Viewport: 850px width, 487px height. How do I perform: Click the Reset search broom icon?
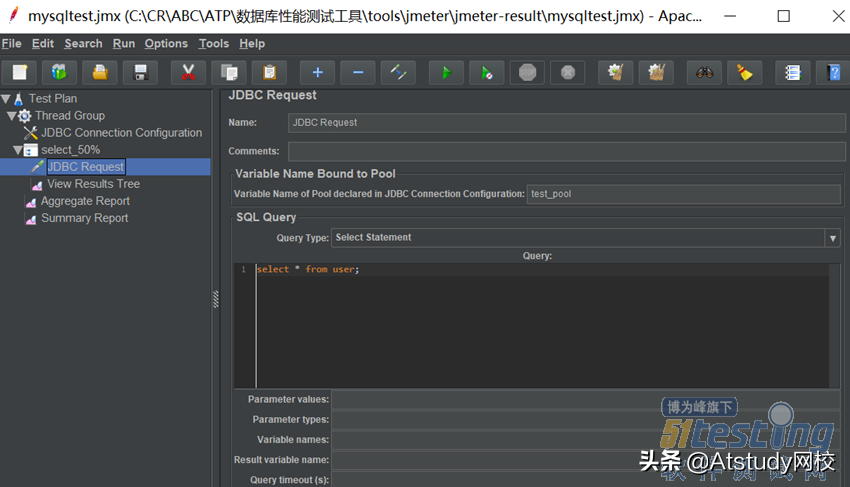744,72
